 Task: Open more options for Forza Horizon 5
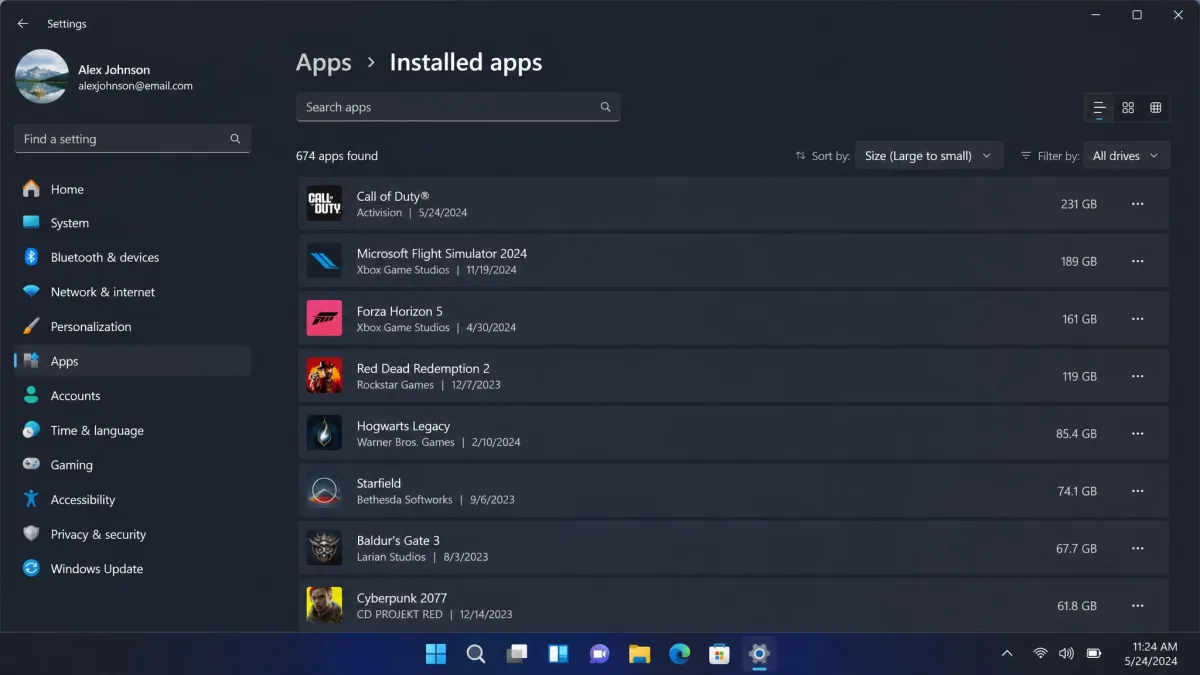point(1137,319)
